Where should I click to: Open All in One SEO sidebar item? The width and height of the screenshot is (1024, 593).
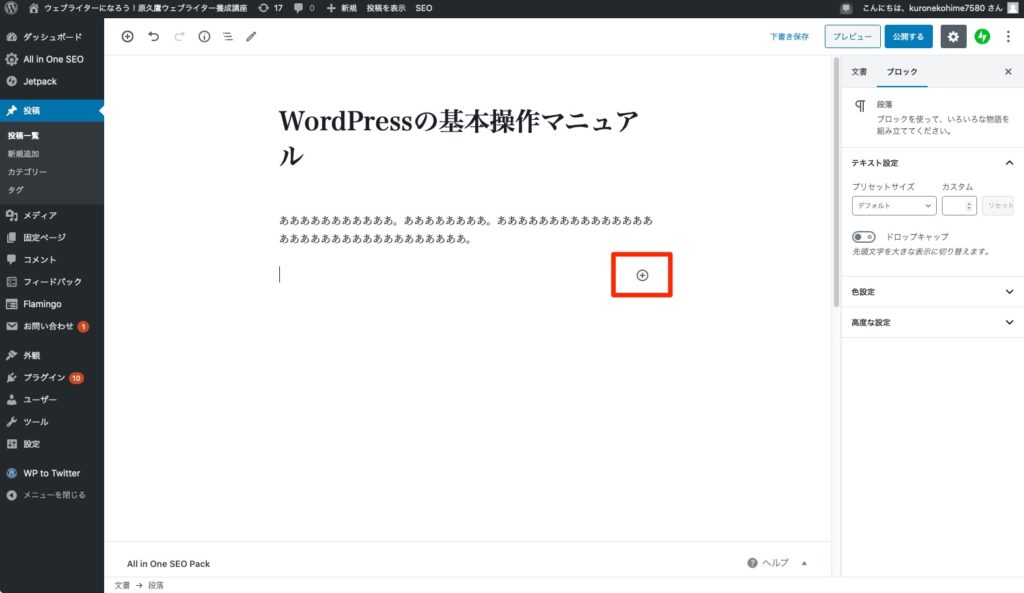click(52, 59)
